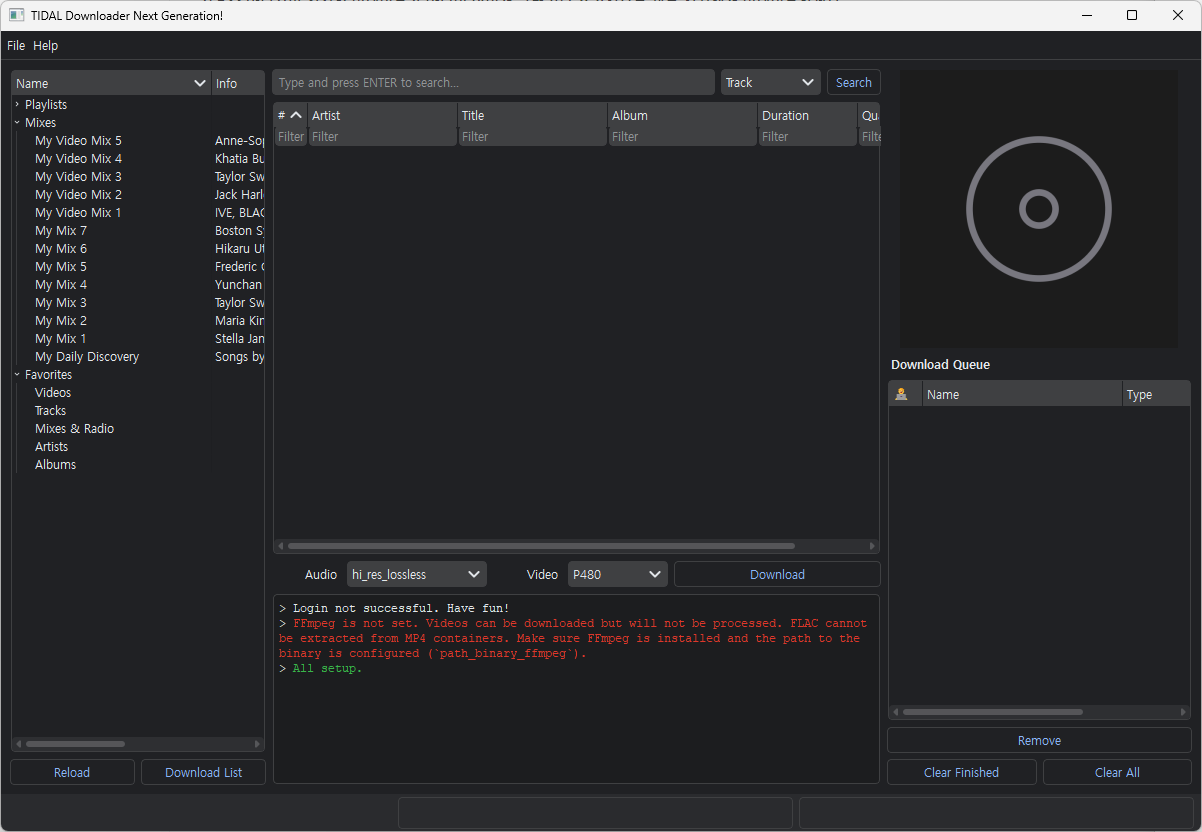
Task: Sort results by Album column
Action: 683,115
